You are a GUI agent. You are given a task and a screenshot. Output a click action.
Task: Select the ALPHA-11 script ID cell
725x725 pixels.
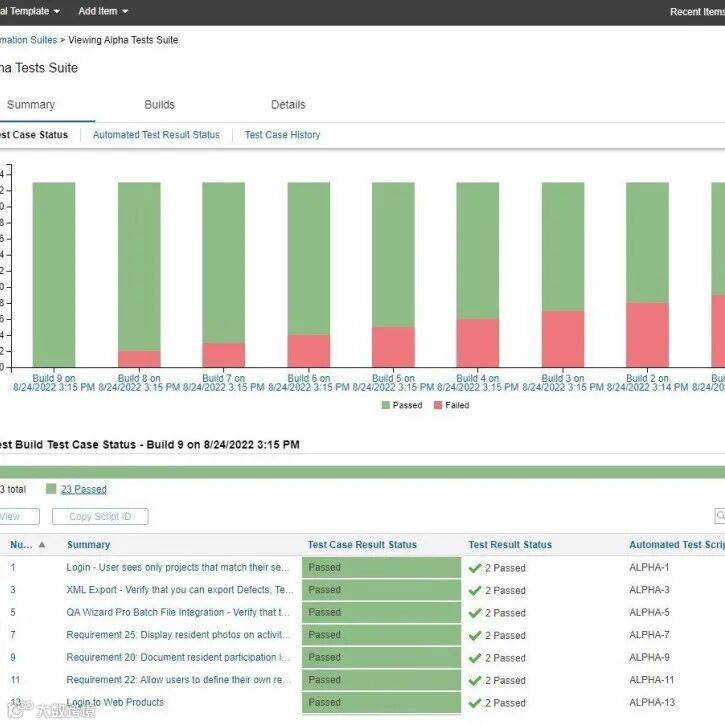click(x=651, y=680)
